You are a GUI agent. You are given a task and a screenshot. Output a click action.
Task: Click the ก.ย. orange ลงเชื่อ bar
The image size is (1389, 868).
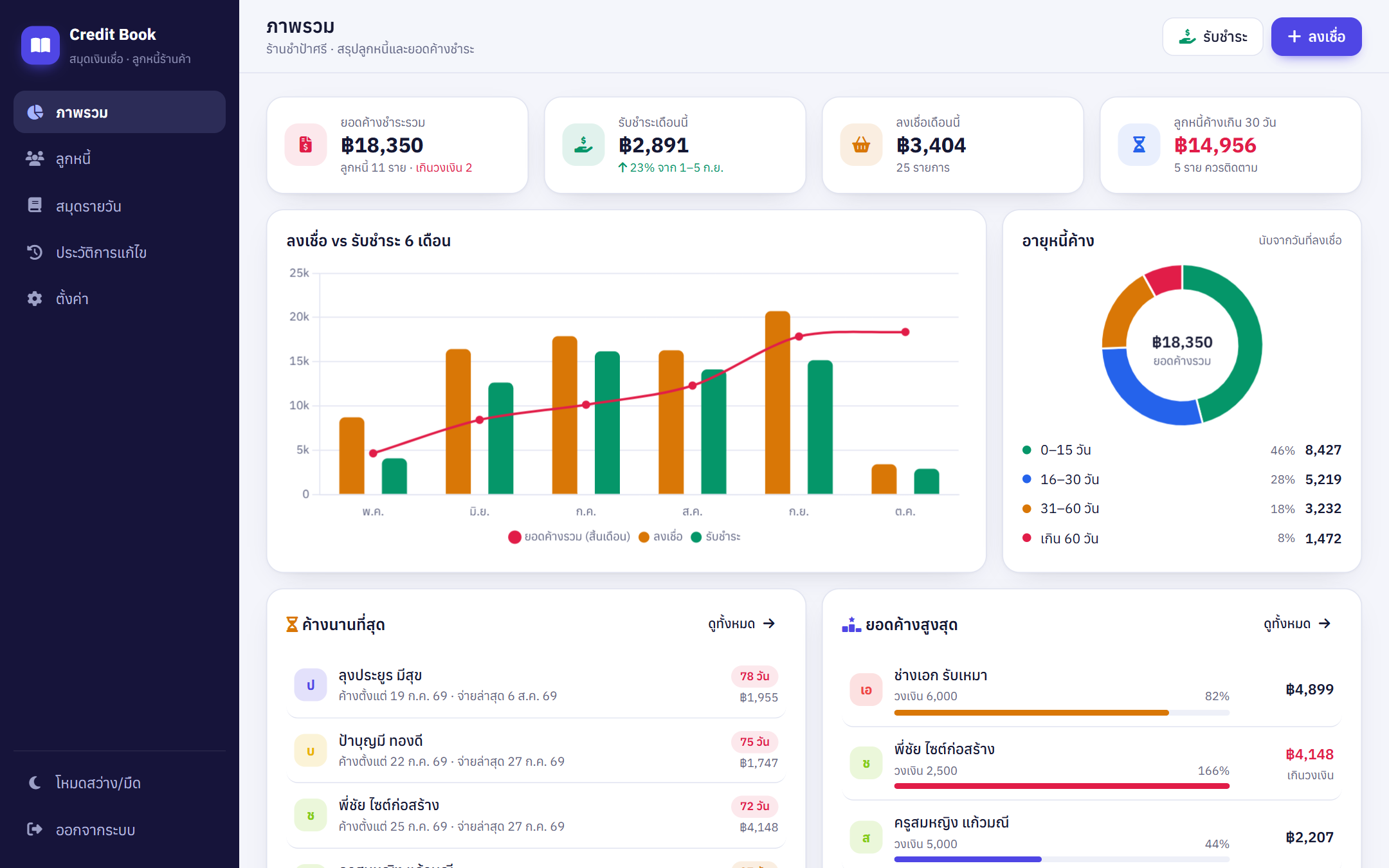777,402
